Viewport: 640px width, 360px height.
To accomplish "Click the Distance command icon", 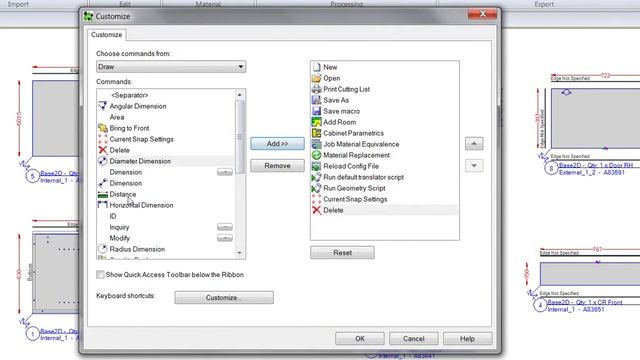I will [102, 194].
